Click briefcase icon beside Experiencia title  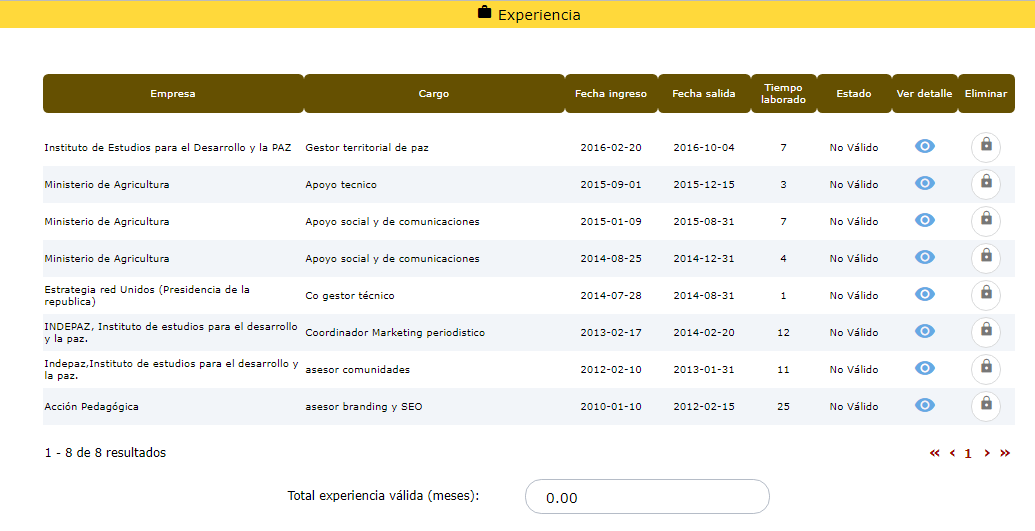tap(485, 14)
